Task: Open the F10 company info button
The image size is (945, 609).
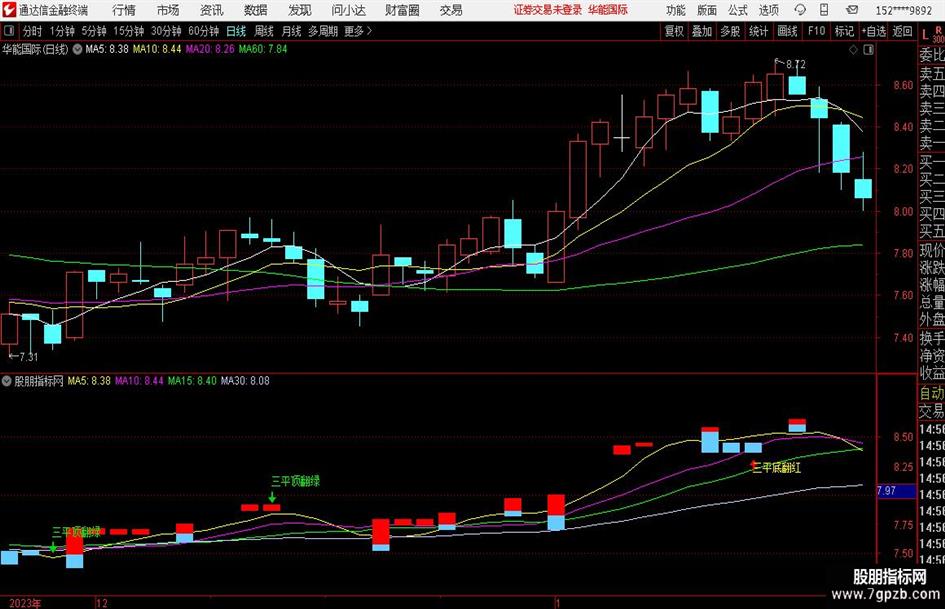Action: coord(816,31)
